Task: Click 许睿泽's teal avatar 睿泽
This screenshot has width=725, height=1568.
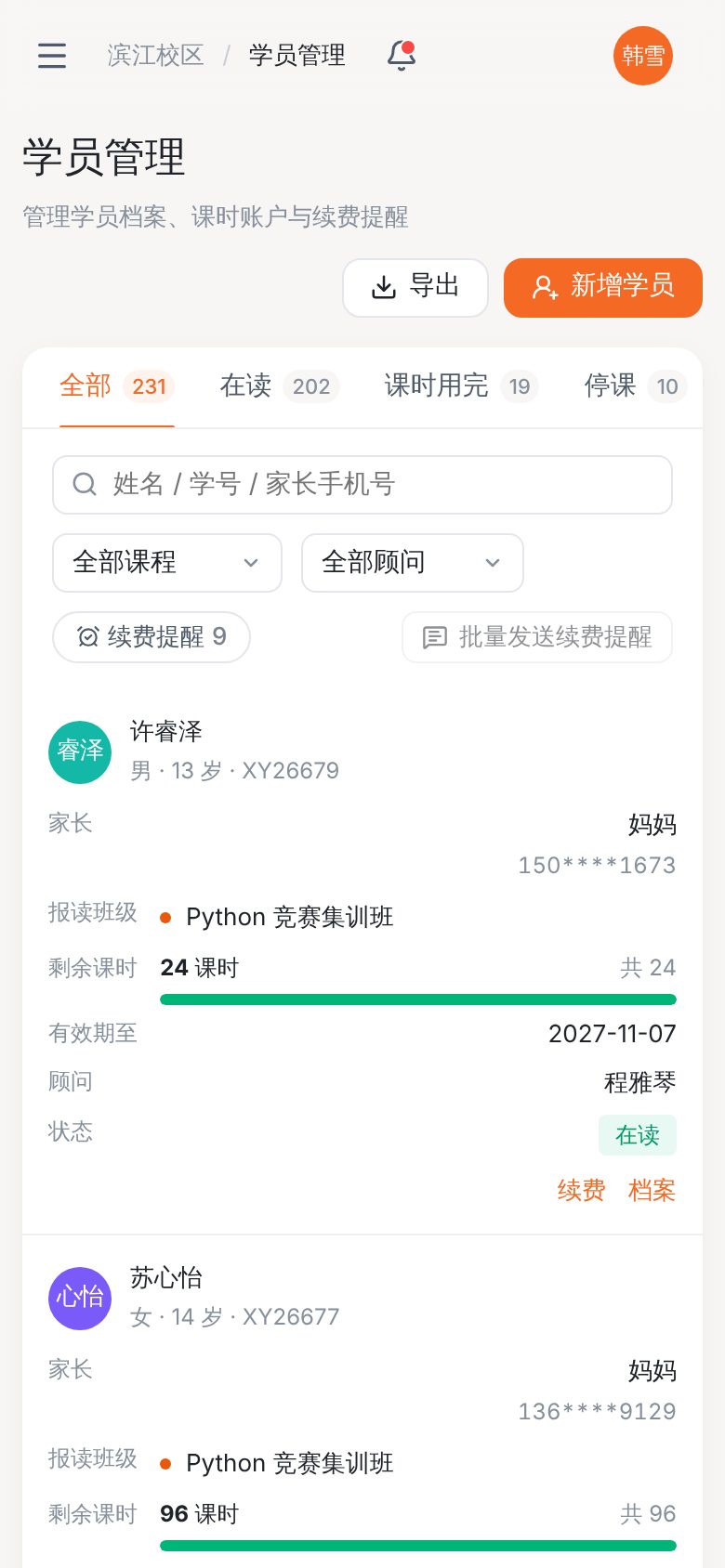Action: pyautogui.click(x=80, y=752)
